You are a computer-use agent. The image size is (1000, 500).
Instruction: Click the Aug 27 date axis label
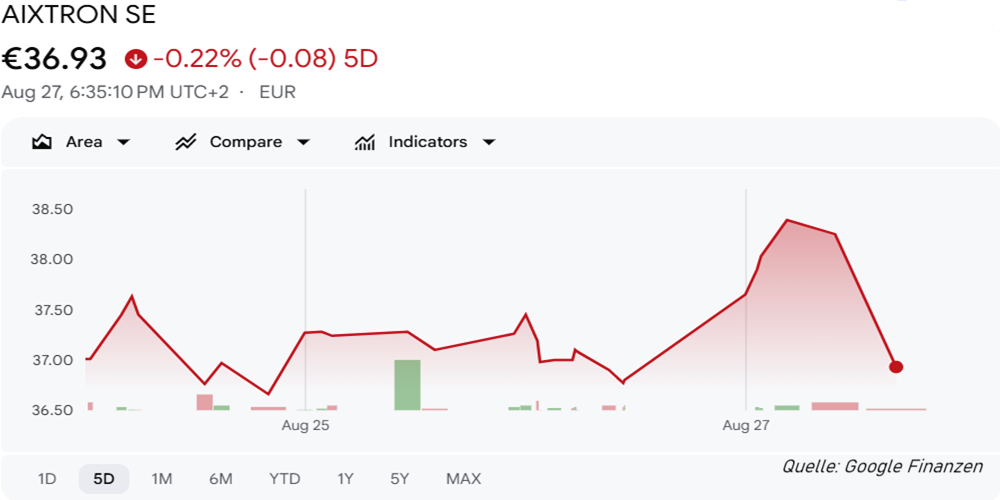click(746, 425)
